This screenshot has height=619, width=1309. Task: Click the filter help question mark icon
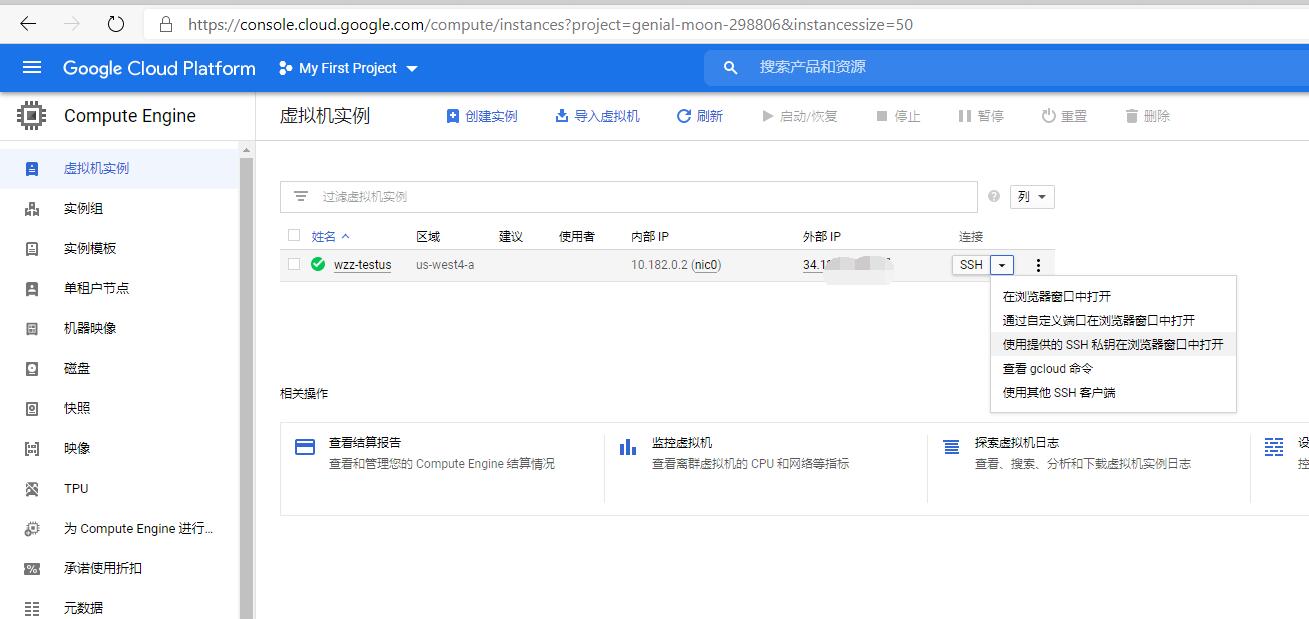(994, 196)
